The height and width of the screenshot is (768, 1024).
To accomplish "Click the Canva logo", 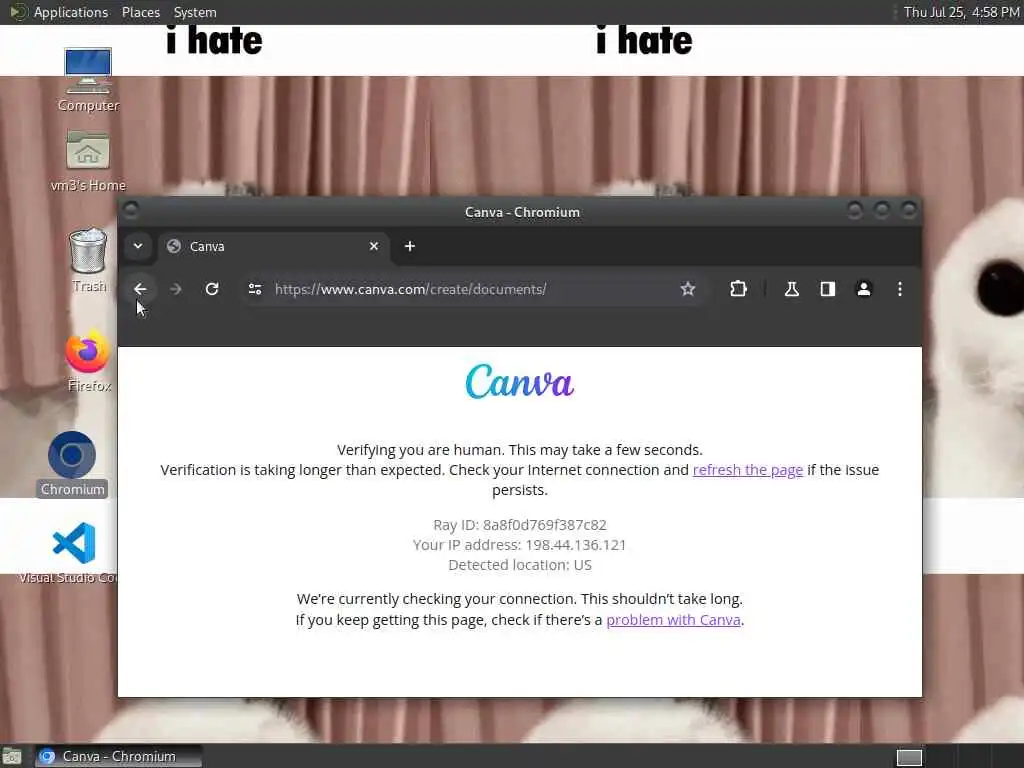I will point(520,381).
